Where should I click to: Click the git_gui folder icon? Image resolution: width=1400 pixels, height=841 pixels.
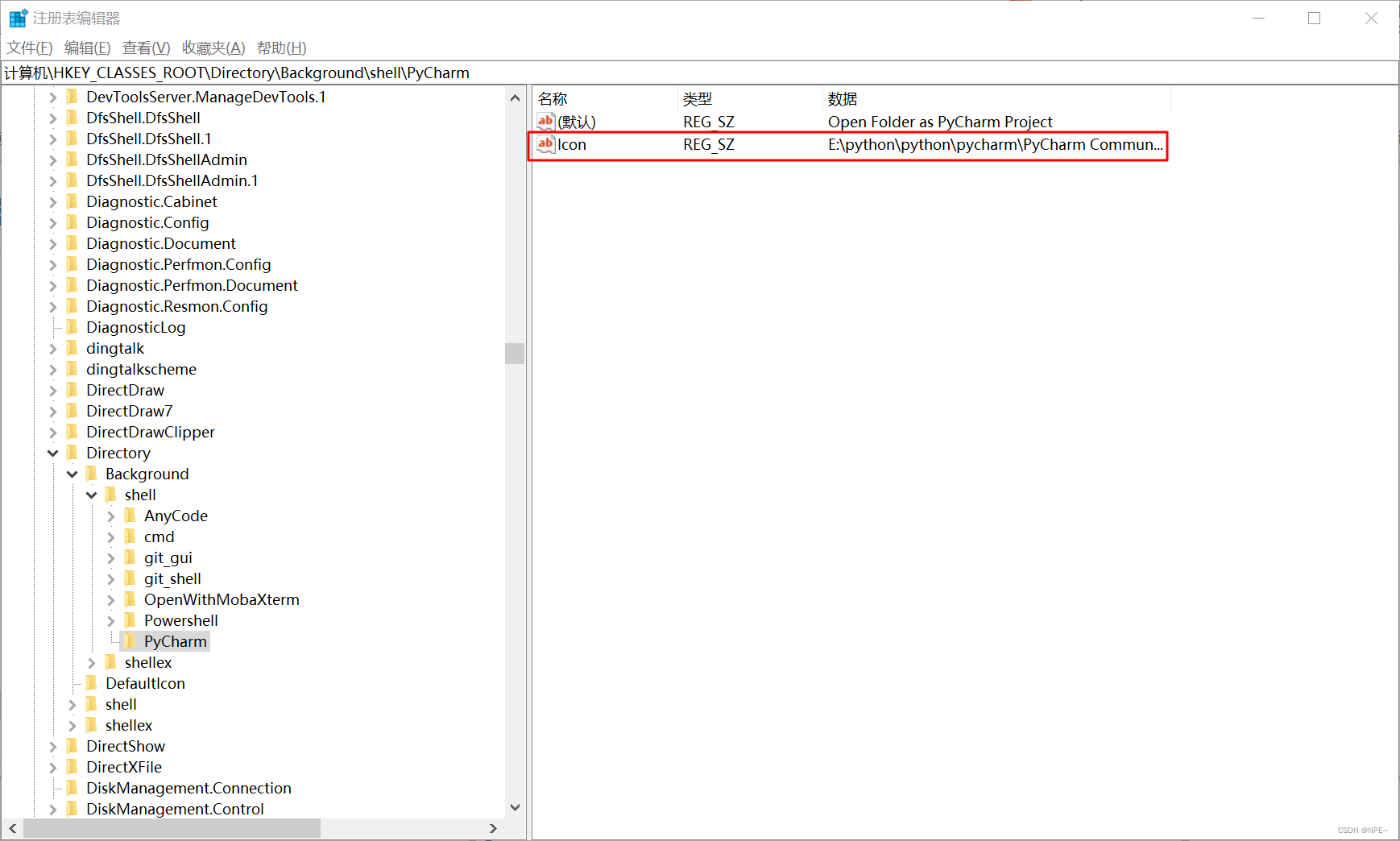[130, 557]
